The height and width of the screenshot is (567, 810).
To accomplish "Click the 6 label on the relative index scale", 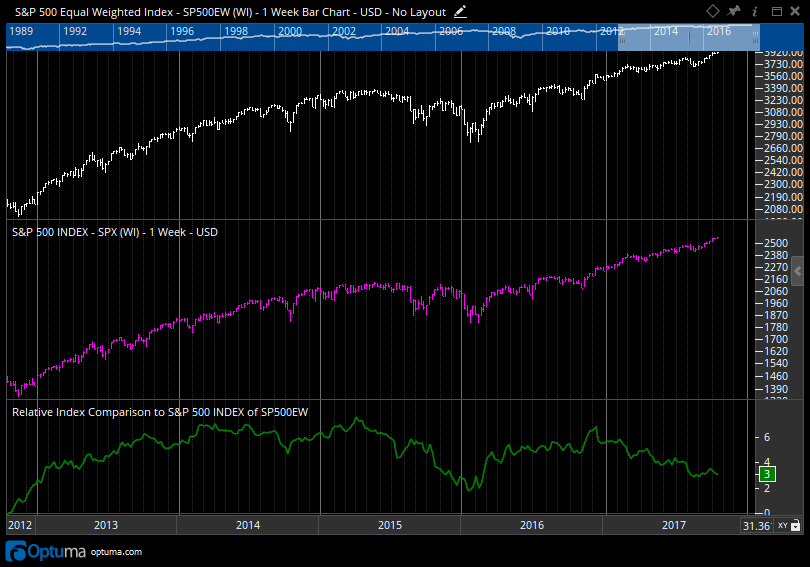I will 767,437.
